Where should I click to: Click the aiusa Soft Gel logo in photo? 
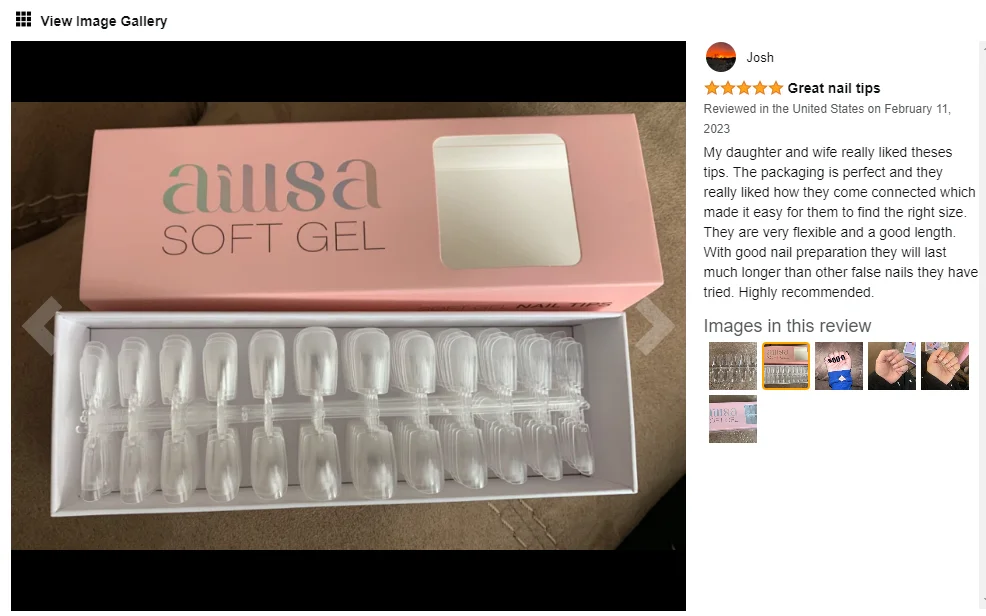(272, 208)
